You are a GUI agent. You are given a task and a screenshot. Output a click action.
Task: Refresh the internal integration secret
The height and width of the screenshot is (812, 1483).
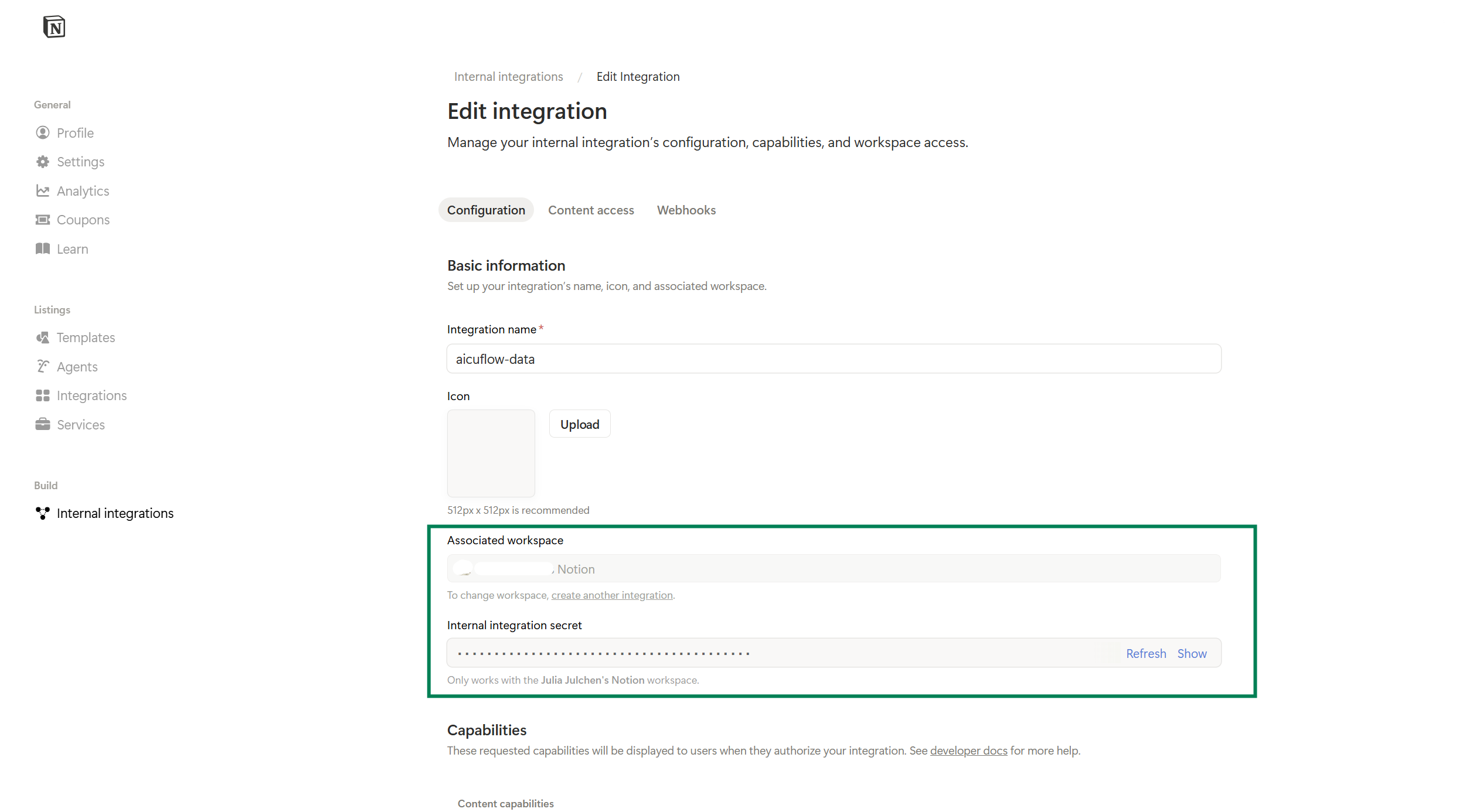click(1145, 654)
